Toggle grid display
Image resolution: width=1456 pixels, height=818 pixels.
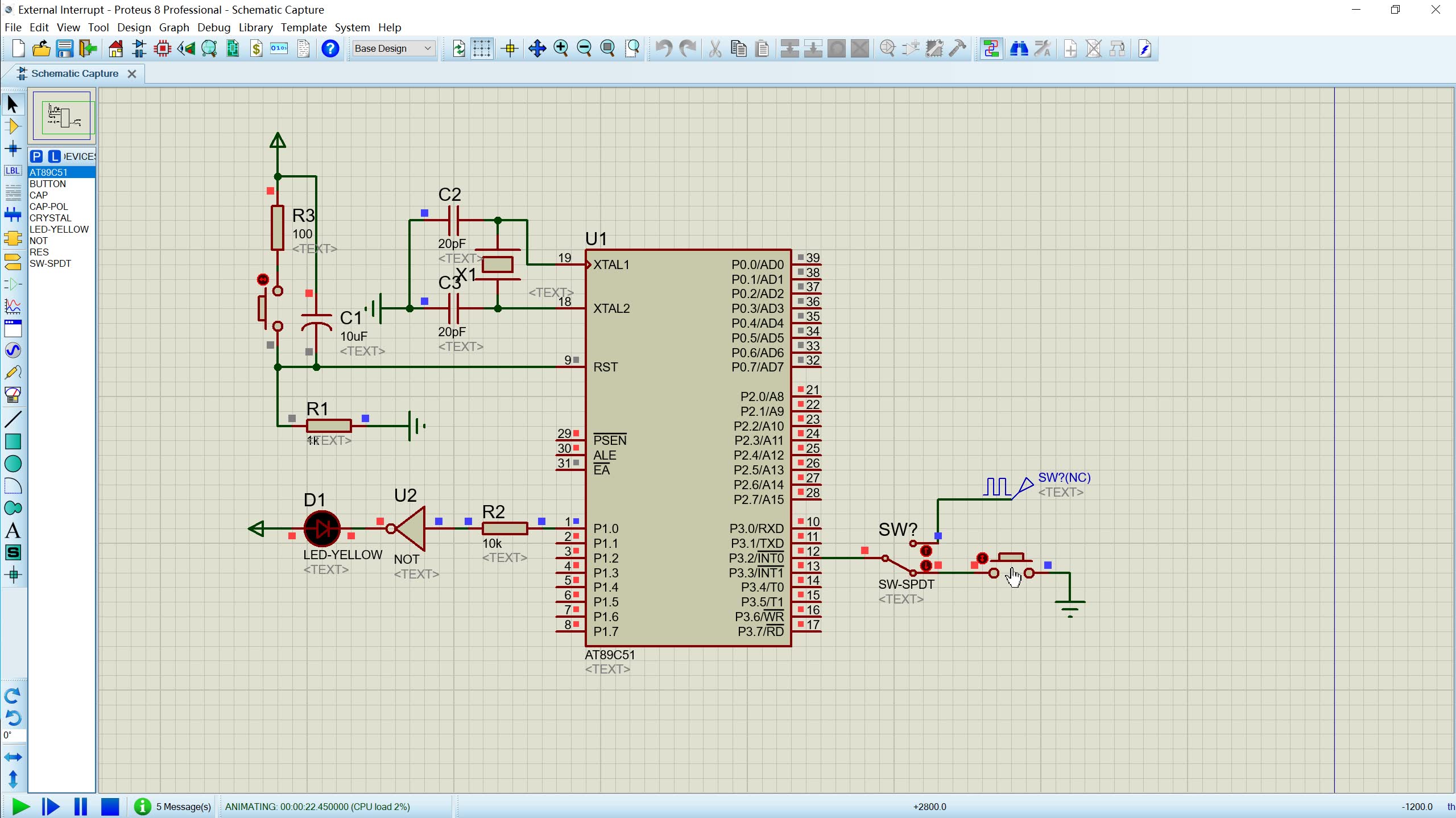(482, 49)
